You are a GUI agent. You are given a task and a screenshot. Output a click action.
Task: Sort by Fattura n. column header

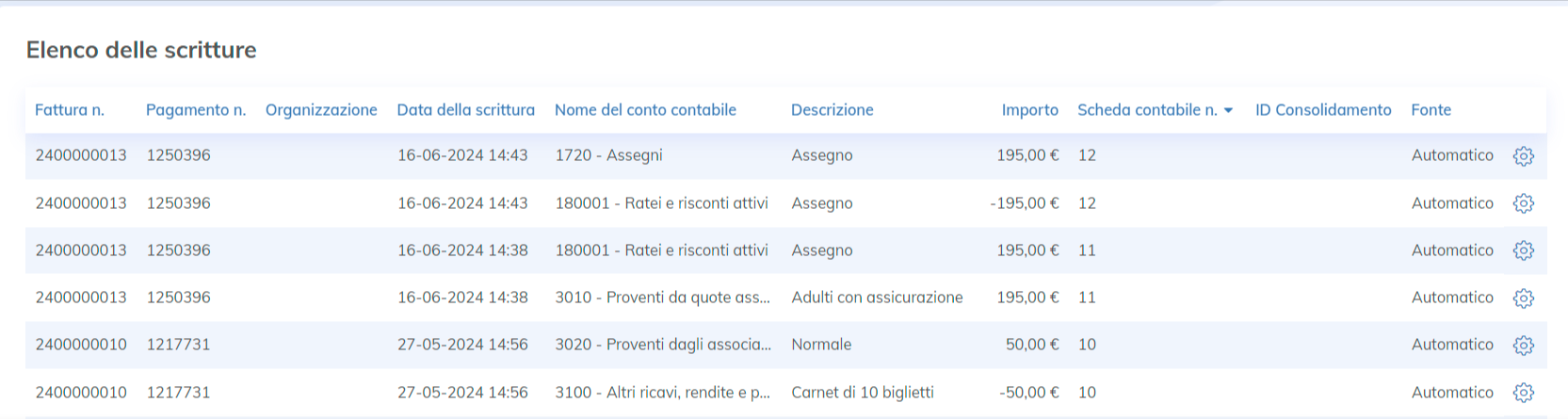70,110
